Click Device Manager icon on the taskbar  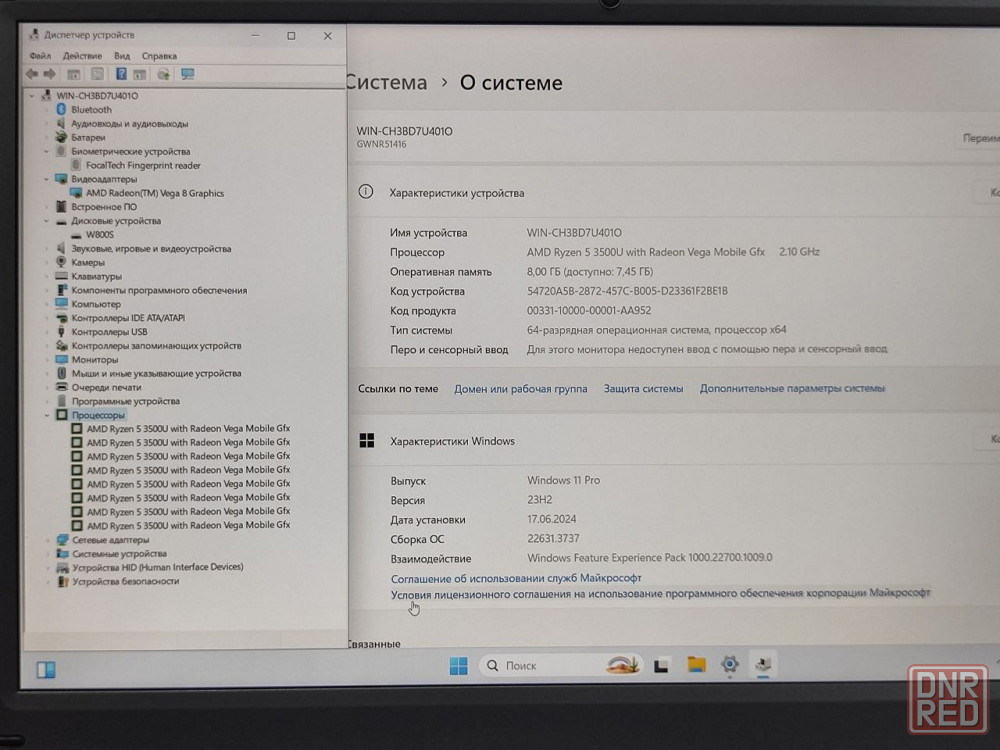pyautogui.click(x=763, y=665)
